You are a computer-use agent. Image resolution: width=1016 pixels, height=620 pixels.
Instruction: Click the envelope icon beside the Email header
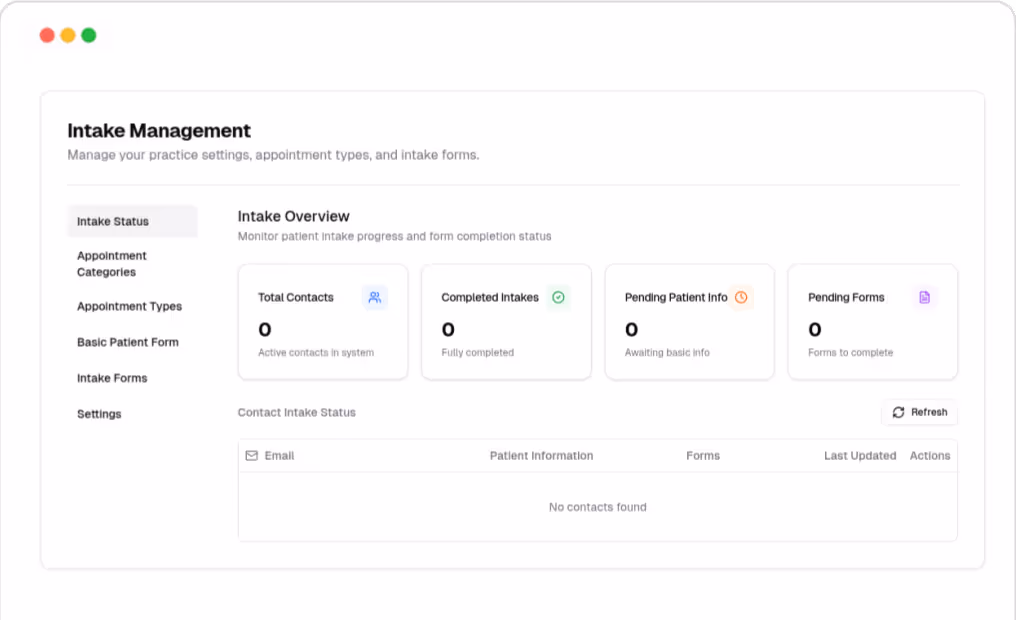tap(252, 455)
